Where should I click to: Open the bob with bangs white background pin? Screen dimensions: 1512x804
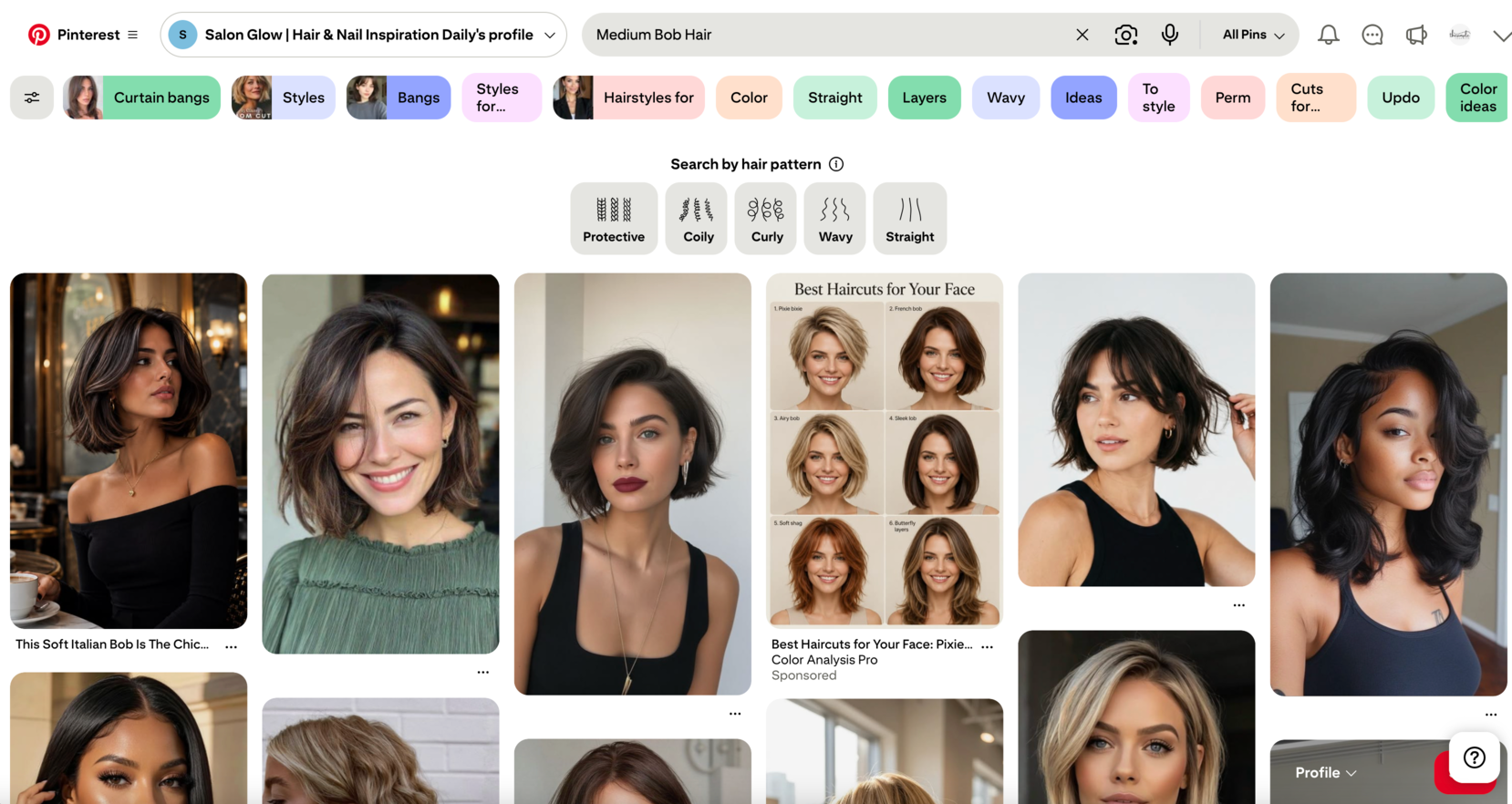[1136, 429]
